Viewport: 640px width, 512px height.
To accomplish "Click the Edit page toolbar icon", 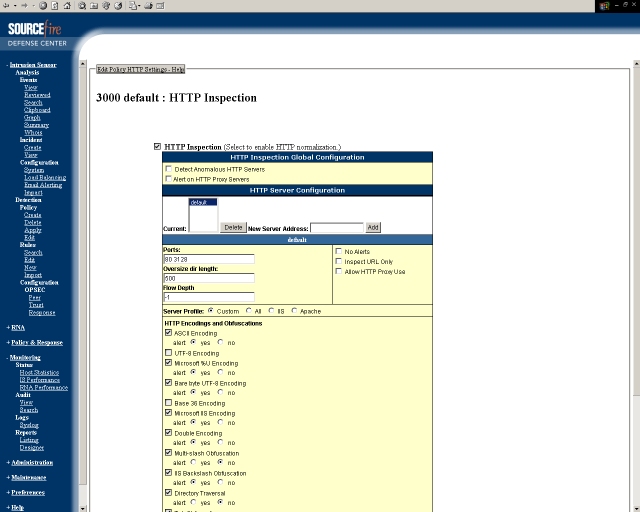I will (x=160, y=6).
